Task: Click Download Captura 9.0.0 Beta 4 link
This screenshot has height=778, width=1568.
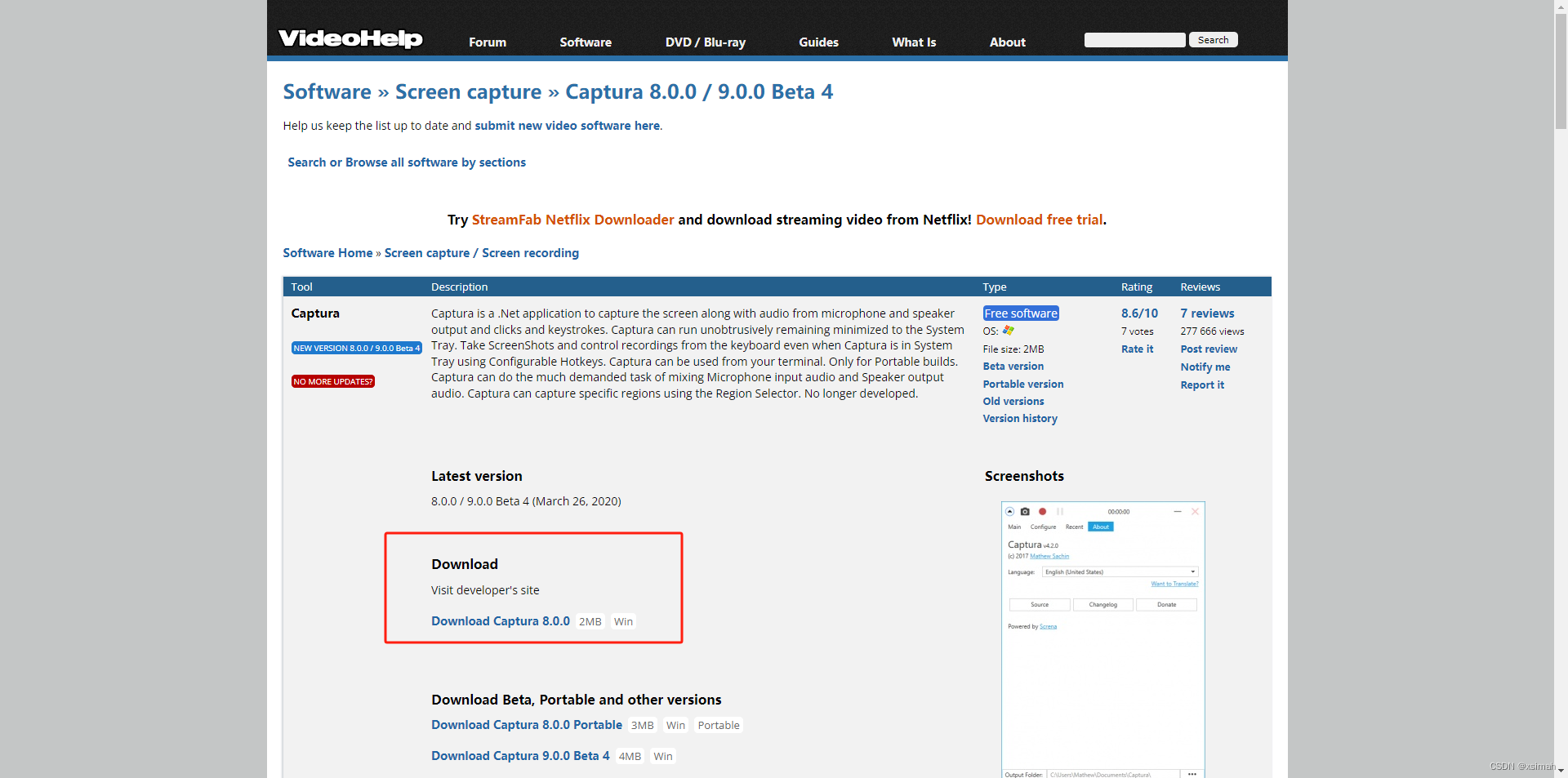Action: (520, 756)
